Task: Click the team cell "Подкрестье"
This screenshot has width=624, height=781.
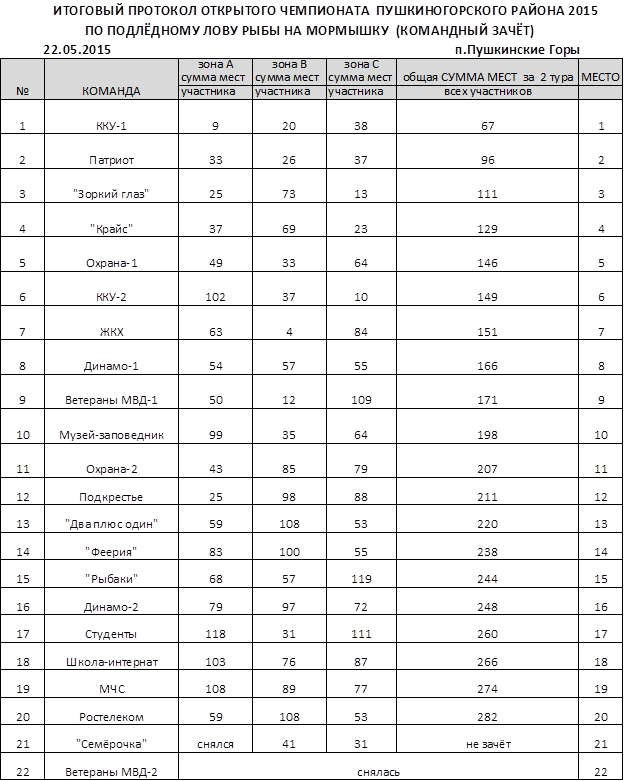Action: pos(111,491)
